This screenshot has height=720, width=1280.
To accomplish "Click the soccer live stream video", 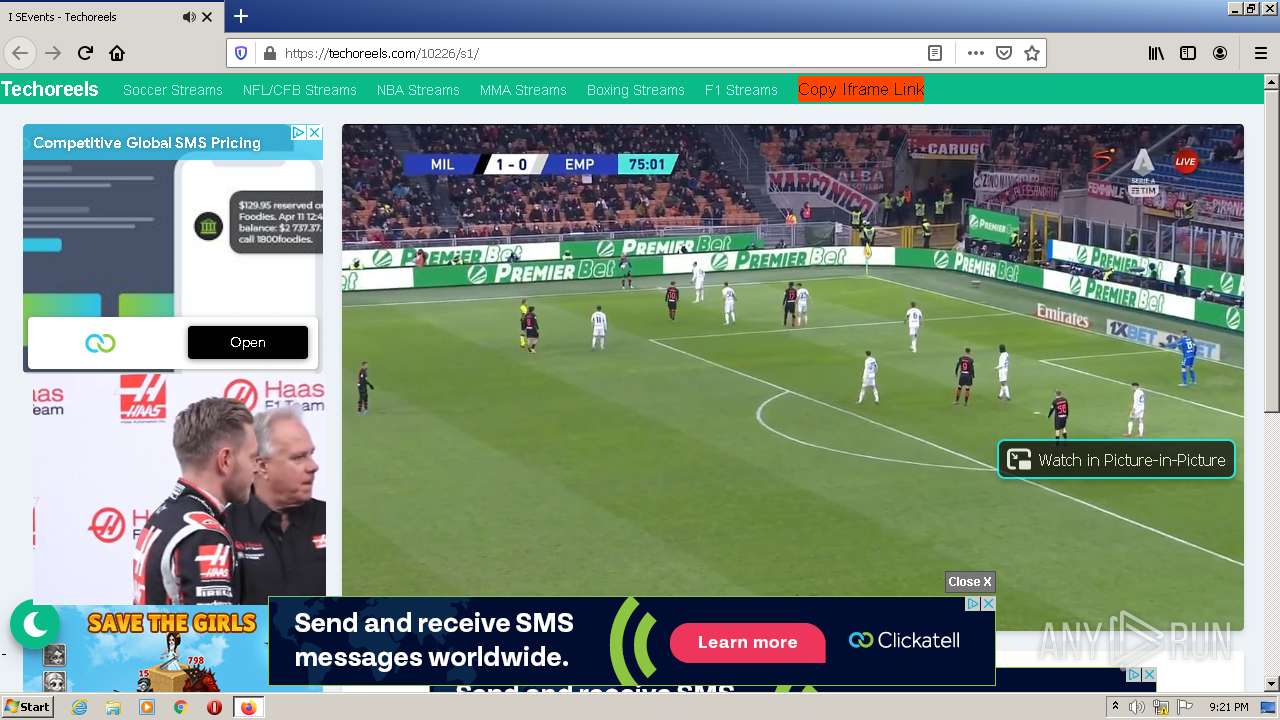I will (x=793, y=377).
